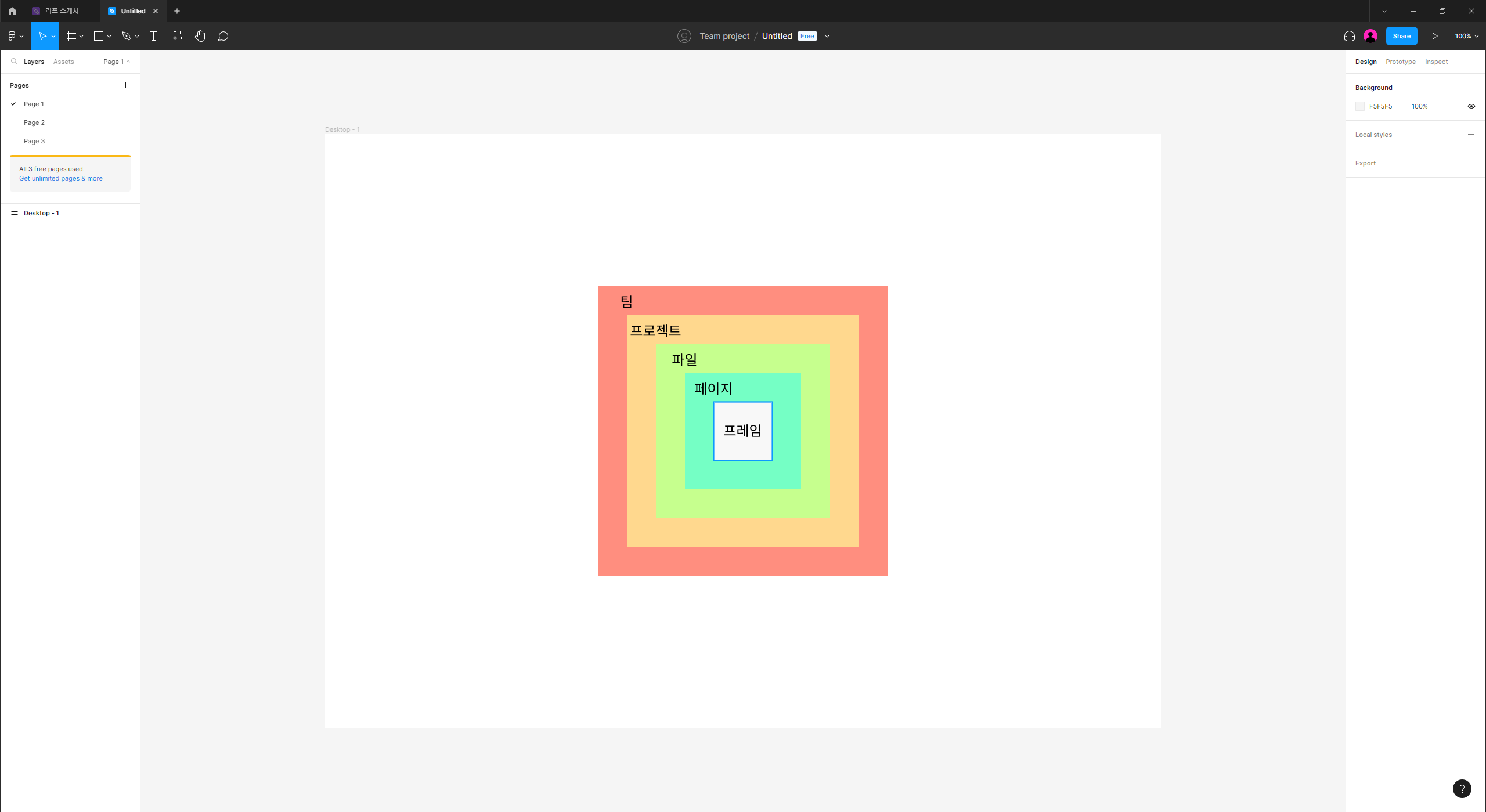1486x812 pixels.
Task: Switch to Page 2
Action: tap(34, 122)
